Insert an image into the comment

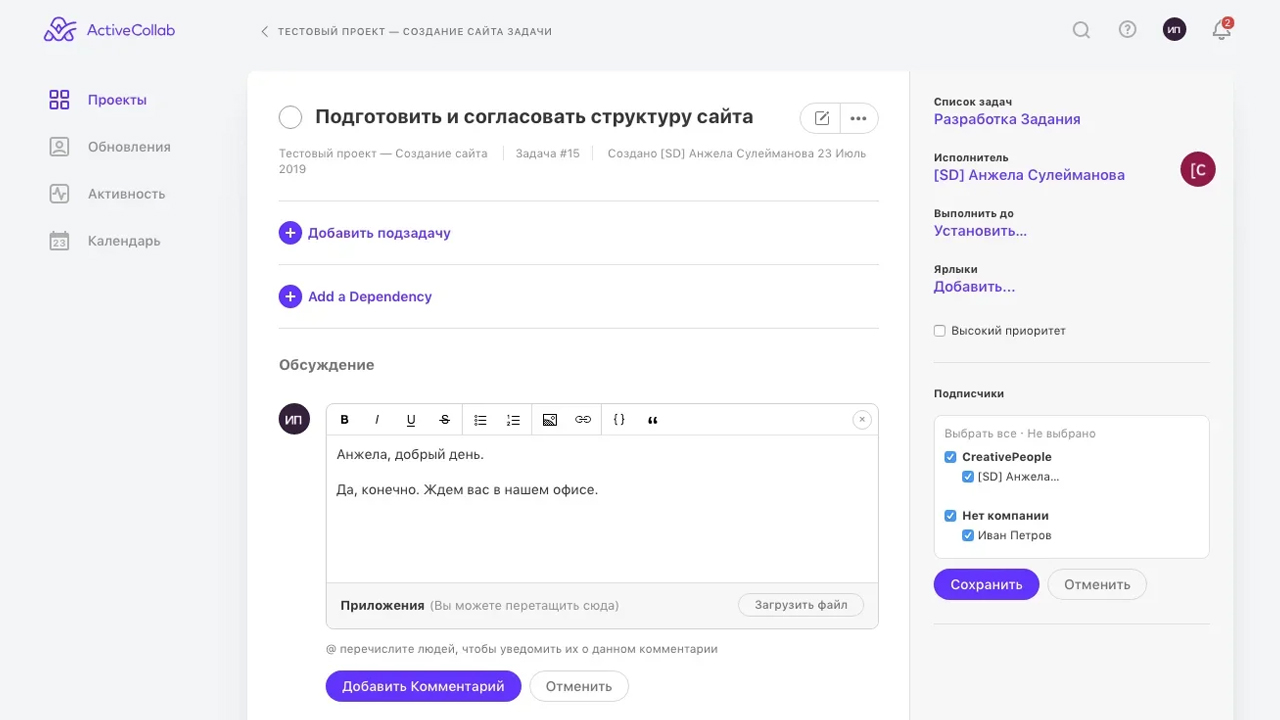(x=549, y=420)
